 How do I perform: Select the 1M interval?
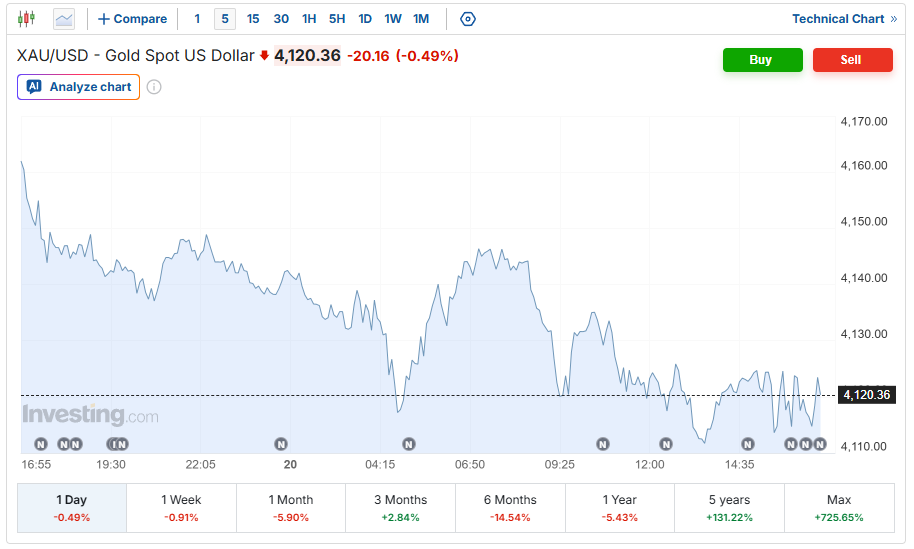(421, 19)
